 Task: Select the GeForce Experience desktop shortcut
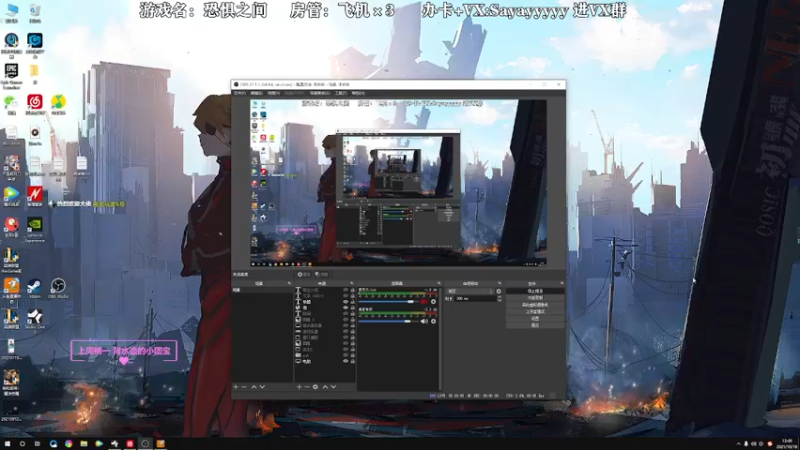tap(35, 229)
